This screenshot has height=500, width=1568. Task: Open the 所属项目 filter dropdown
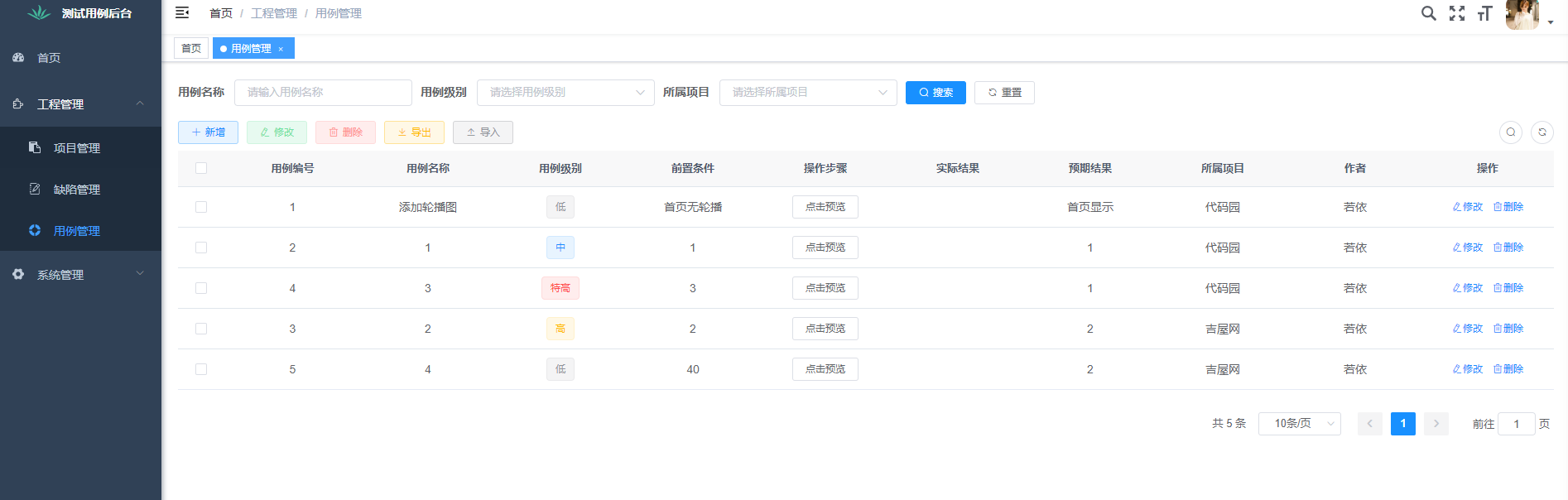pos(808,93)
